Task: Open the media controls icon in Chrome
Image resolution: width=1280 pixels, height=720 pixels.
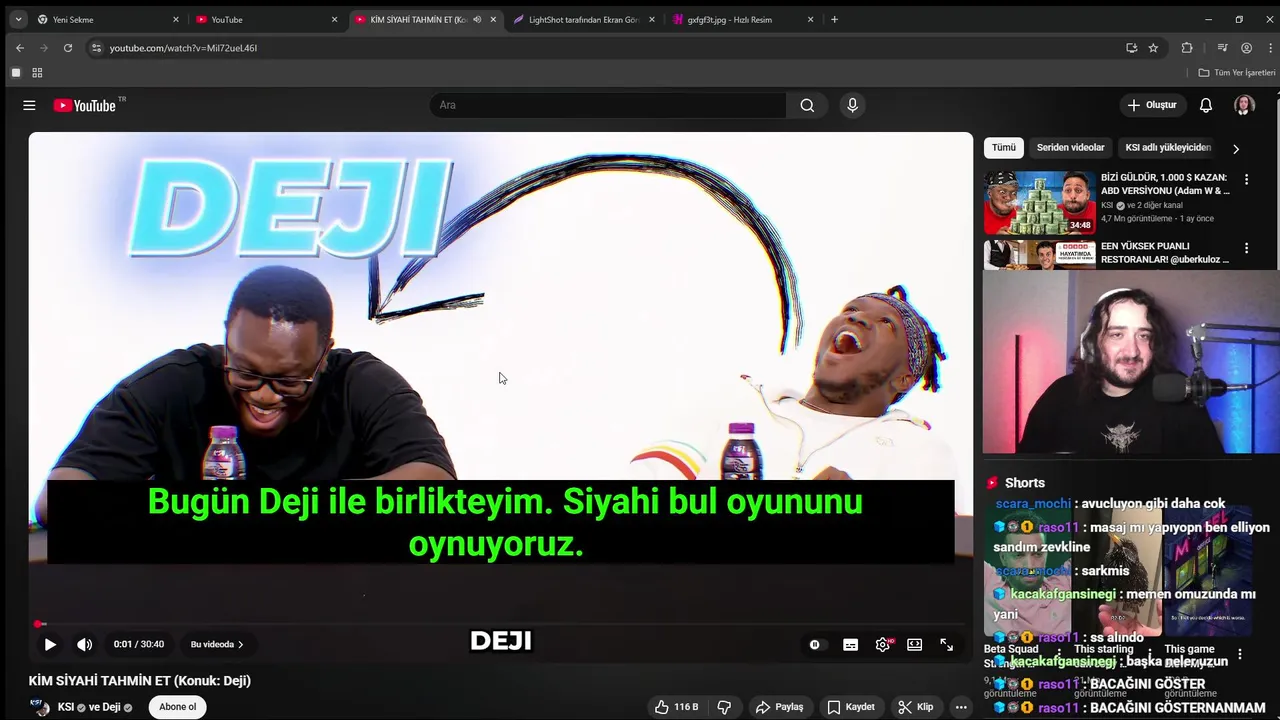Action: (x=1222, y=48)
